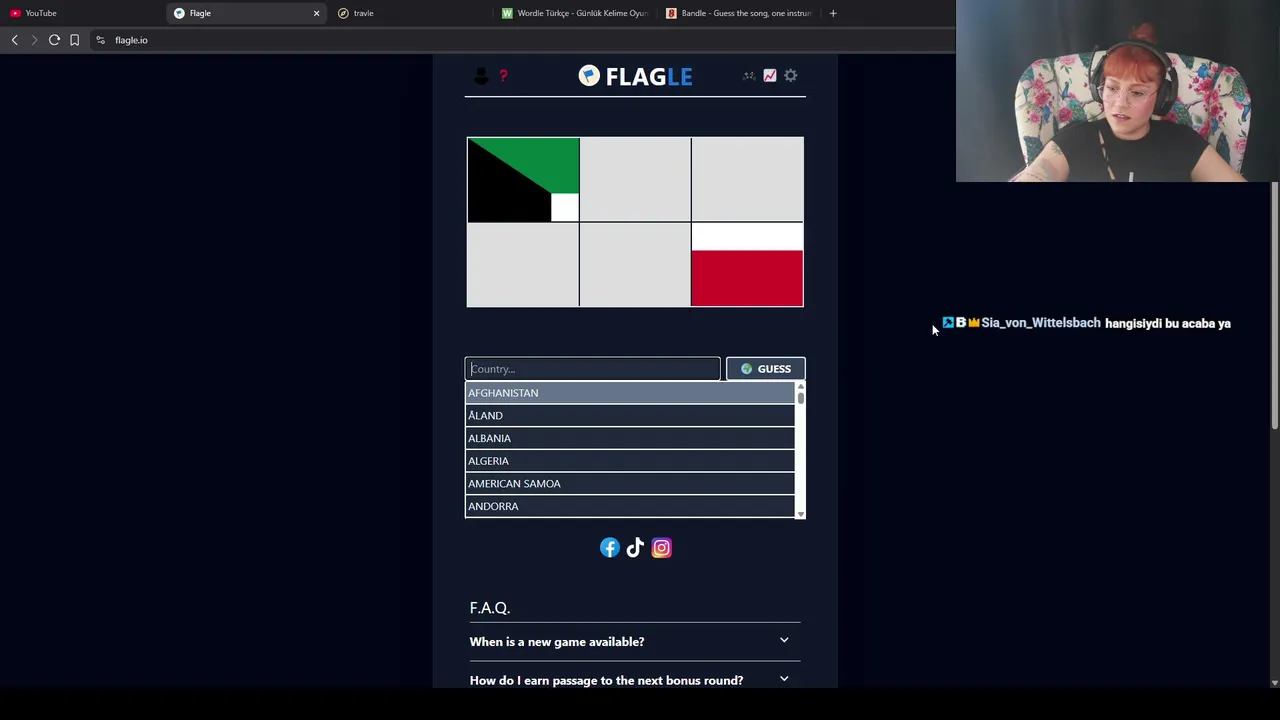Select ANDORRA from the country list

(x=630, y=506)
